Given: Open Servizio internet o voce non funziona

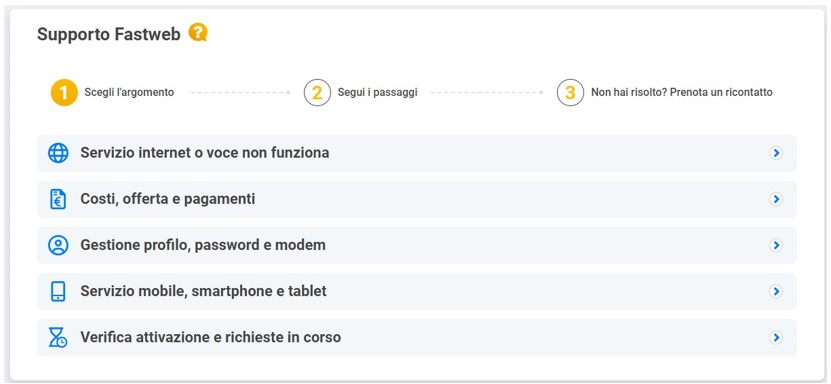Looking at the screenshot, I should click(417, 153).
